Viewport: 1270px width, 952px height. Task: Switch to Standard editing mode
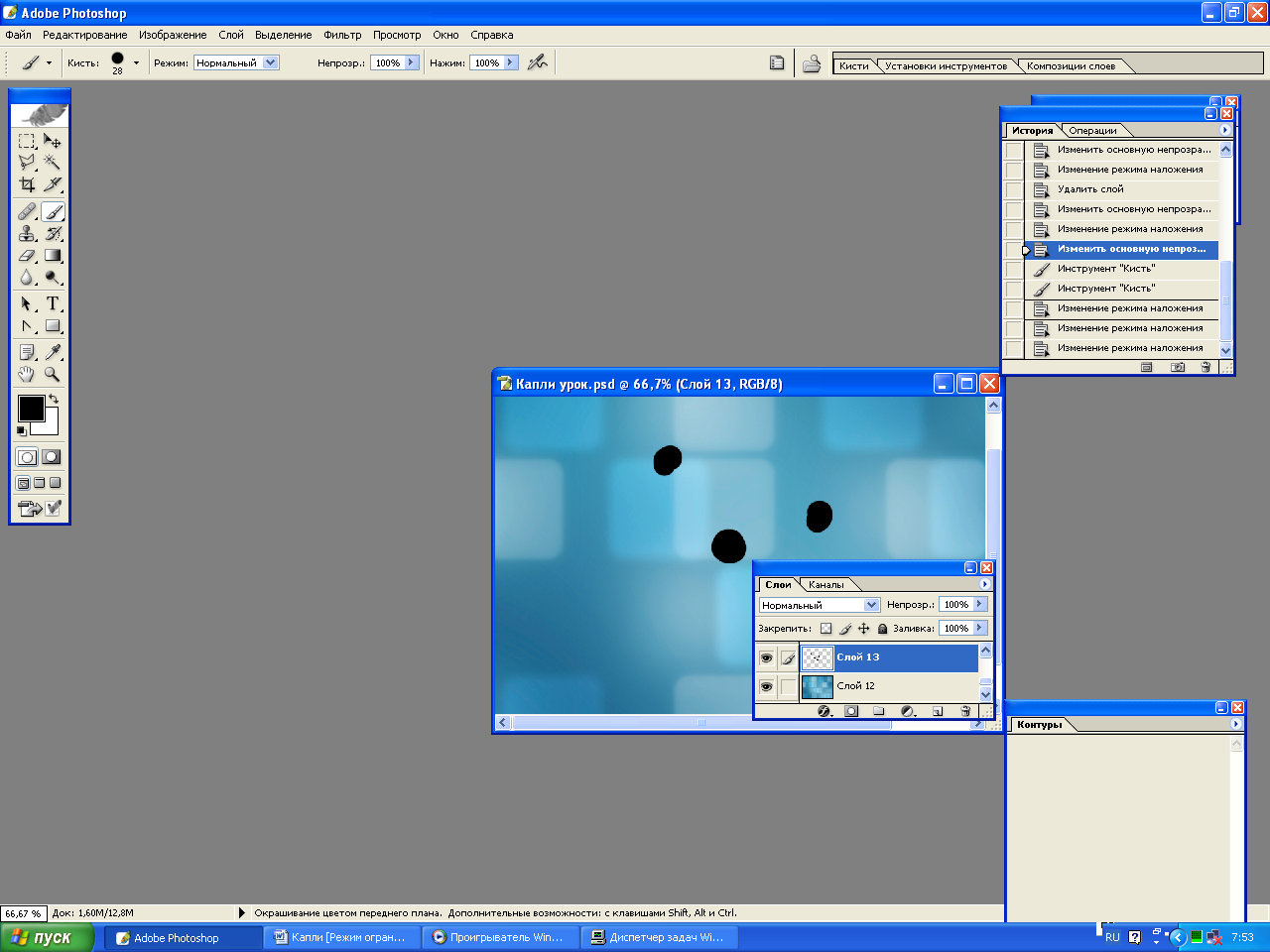[x=27, y=457]
